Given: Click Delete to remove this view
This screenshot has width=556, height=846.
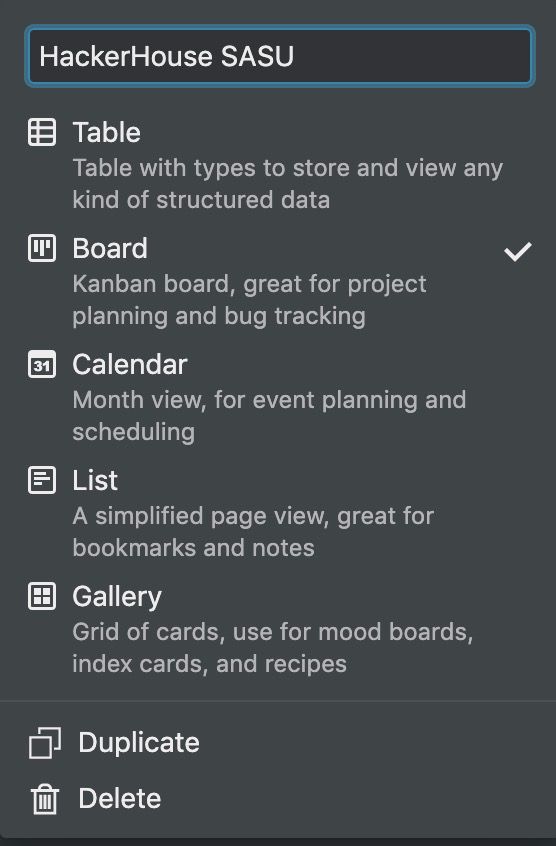Looking at the screenshot, I should pos(120,799).
